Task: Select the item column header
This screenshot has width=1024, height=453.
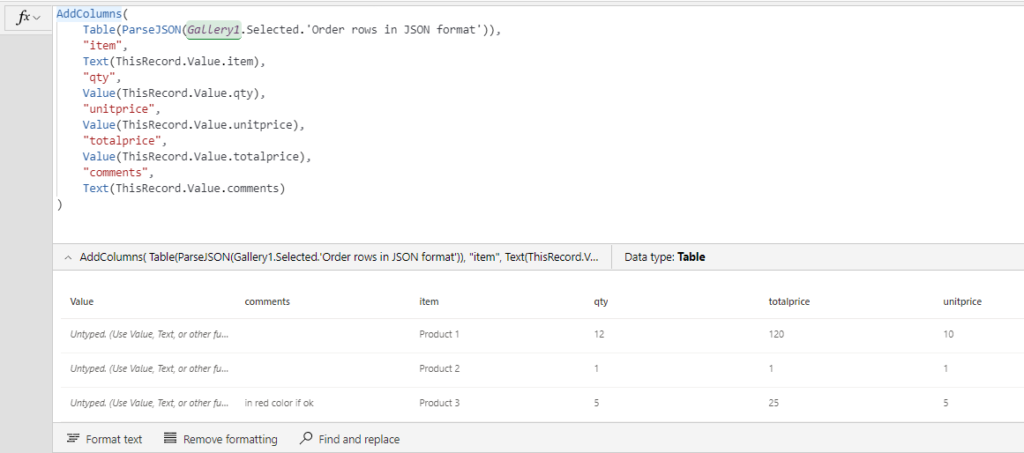Action: coord(430,300)
